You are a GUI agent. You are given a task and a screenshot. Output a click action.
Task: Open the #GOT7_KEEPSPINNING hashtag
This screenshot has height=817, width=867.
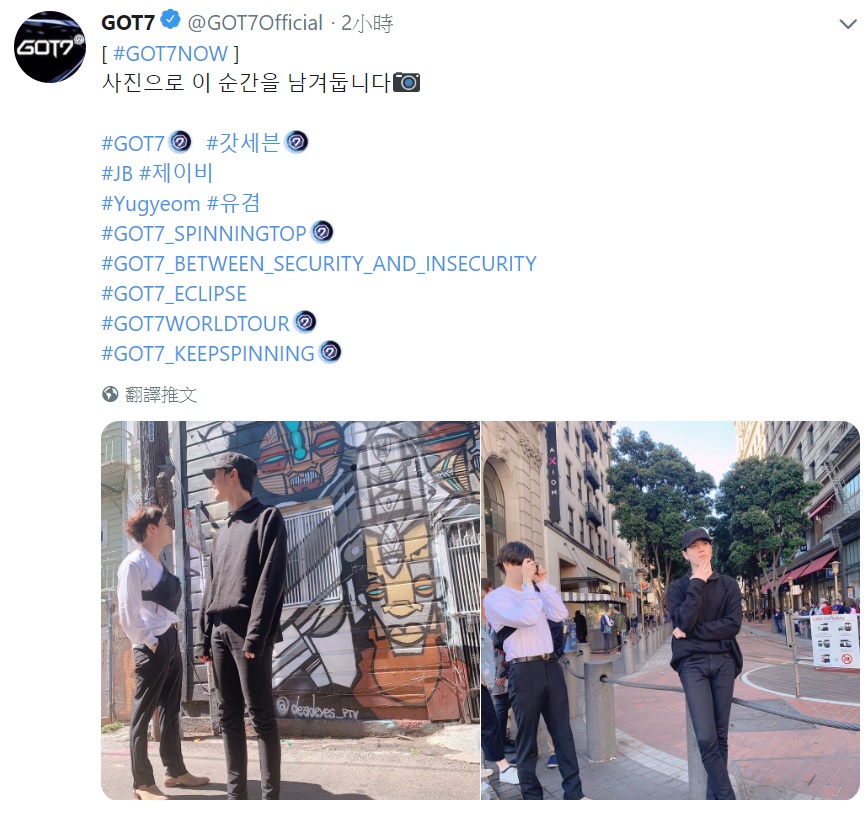pyautogui.click(x=208, y=354)
